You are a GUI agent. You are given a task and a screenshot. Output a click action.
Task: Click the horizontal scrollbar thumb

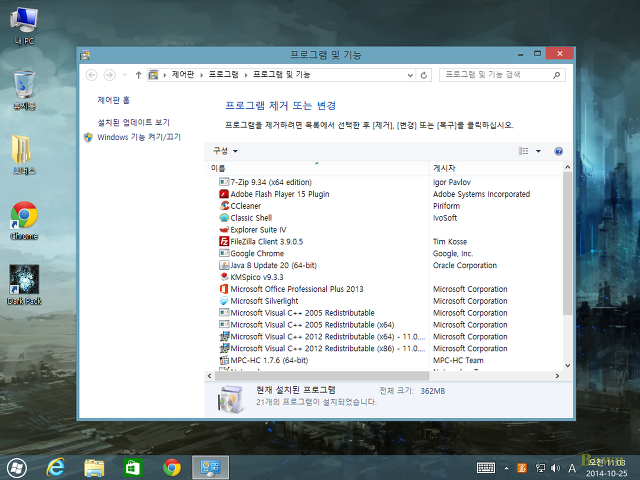pyautogui.click(x=322, y=376)
